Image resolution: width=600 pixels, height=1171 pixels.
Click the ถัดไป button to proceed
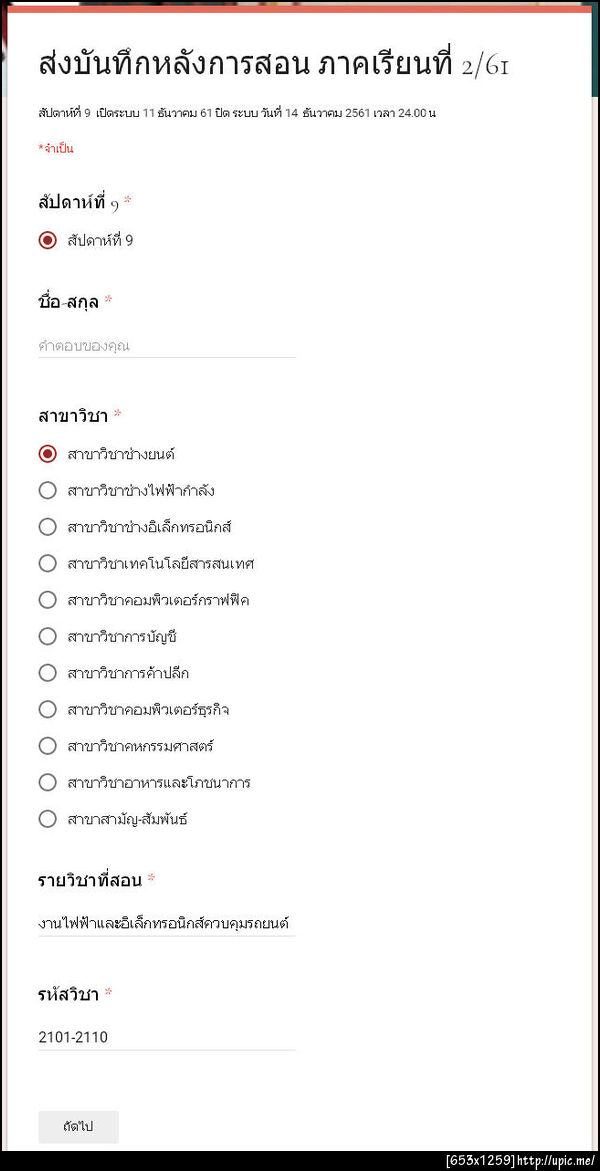point(77,1126)
